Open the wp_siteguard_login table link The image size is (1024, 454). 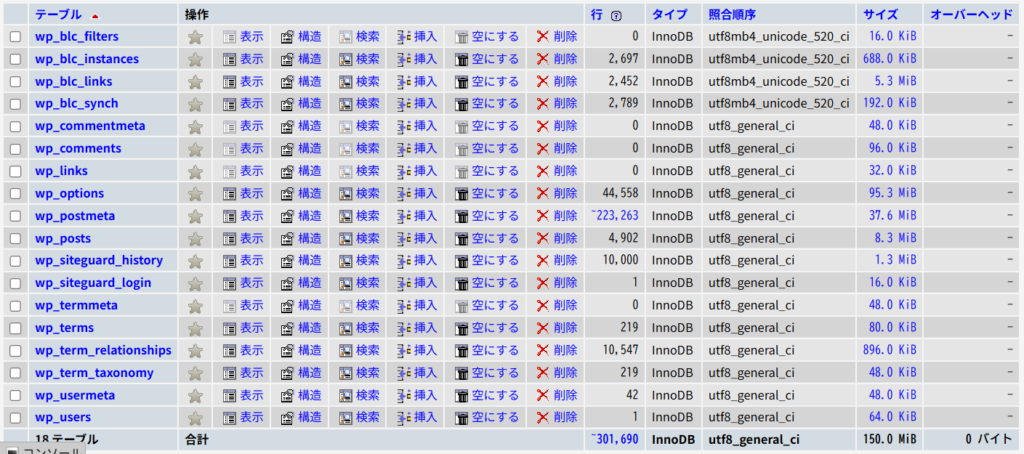click(x=93, y=283)
